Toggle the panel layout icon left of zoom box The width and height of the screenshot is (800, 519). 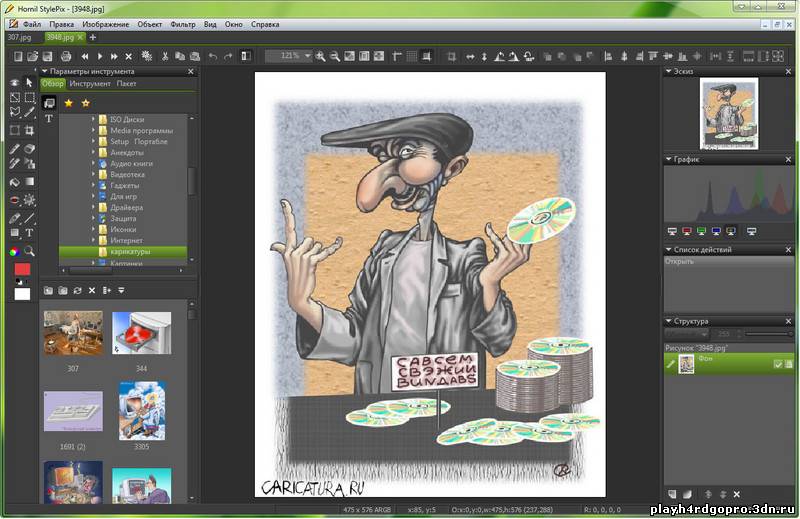(x=246, y=56)
